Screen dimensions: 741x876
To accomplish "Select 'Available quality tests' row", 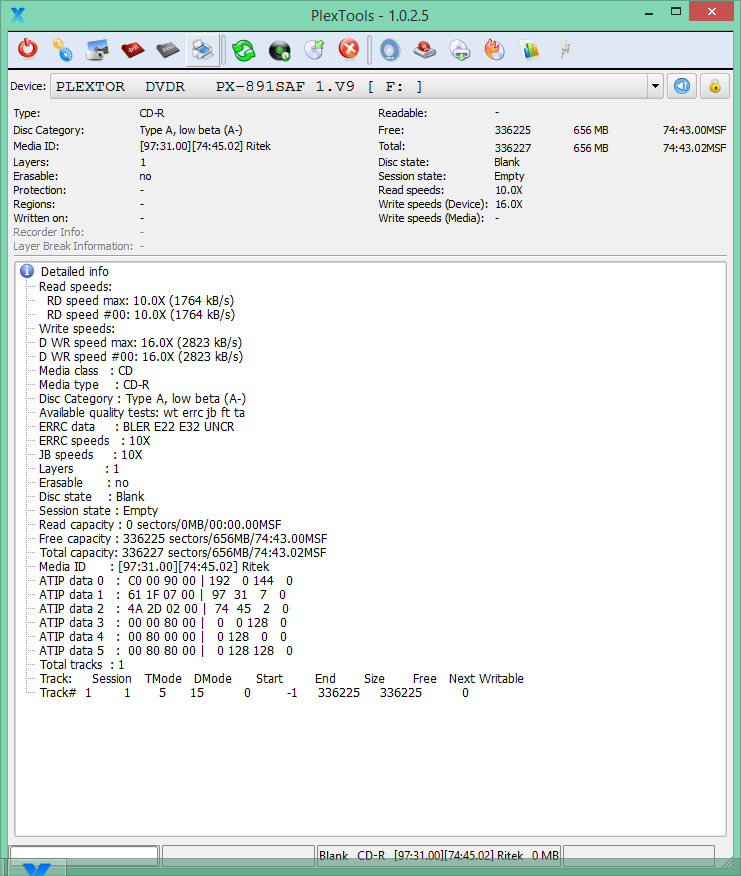I will coord(142,413).
